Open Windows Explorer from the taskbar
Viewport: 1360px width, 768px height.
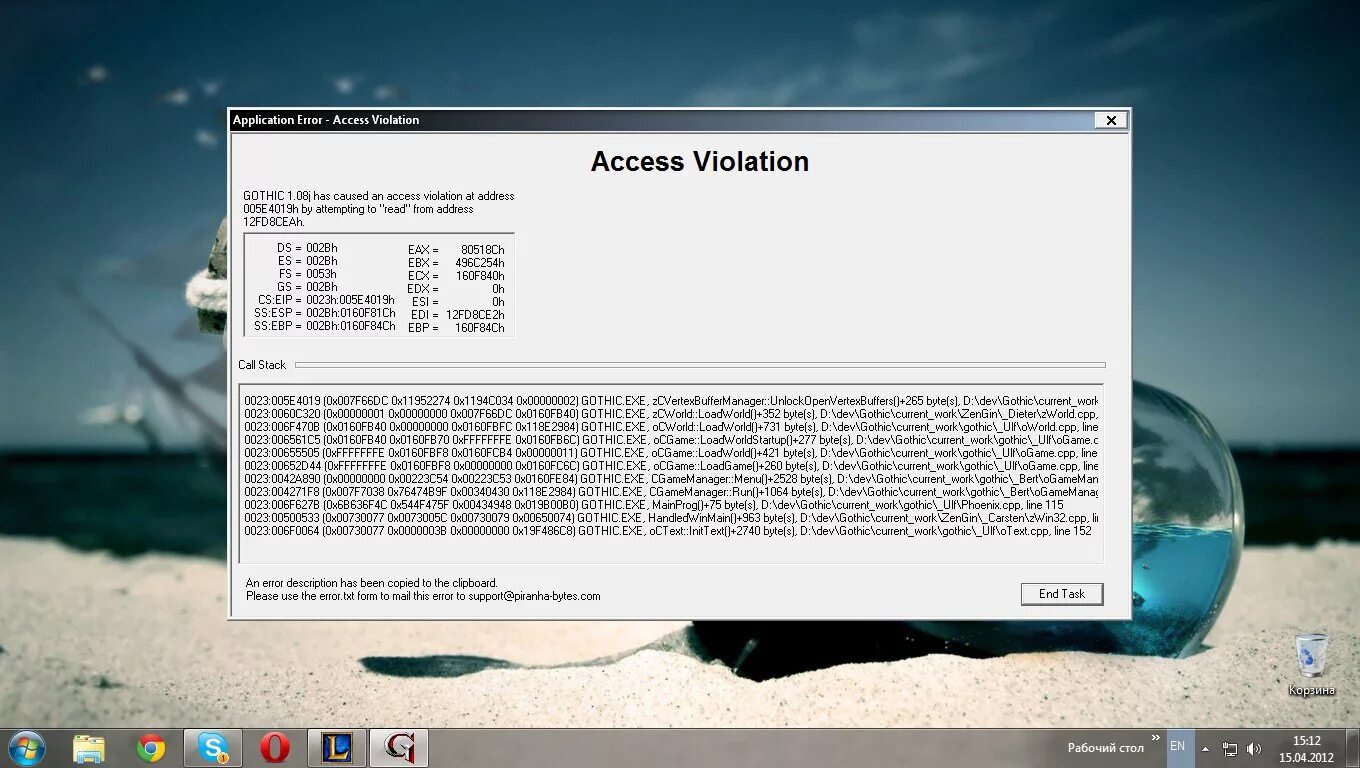88,748
